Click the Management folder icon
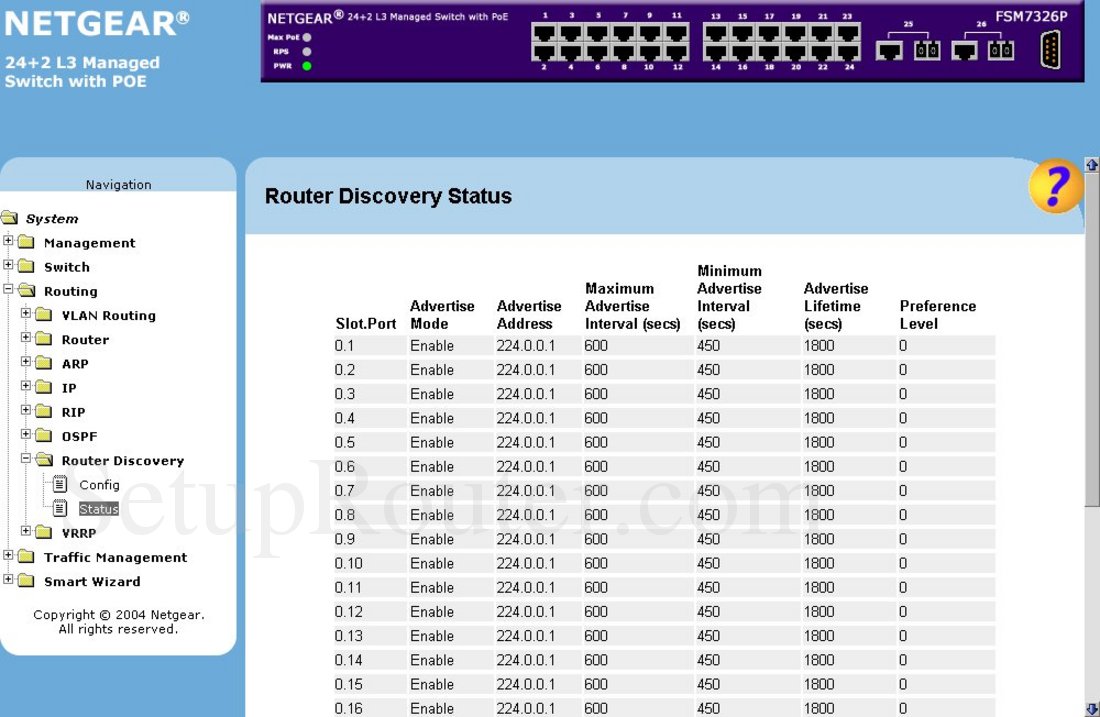1100x717 pixels. 27,242
